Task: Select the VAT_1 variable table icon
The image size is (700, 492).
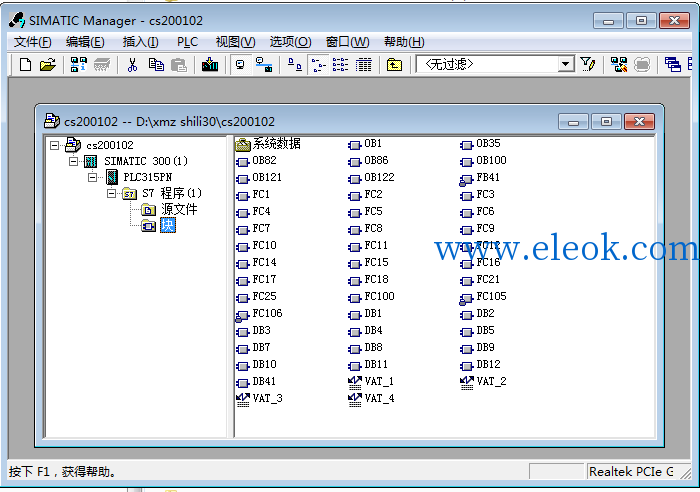Action: coord(354,383)
